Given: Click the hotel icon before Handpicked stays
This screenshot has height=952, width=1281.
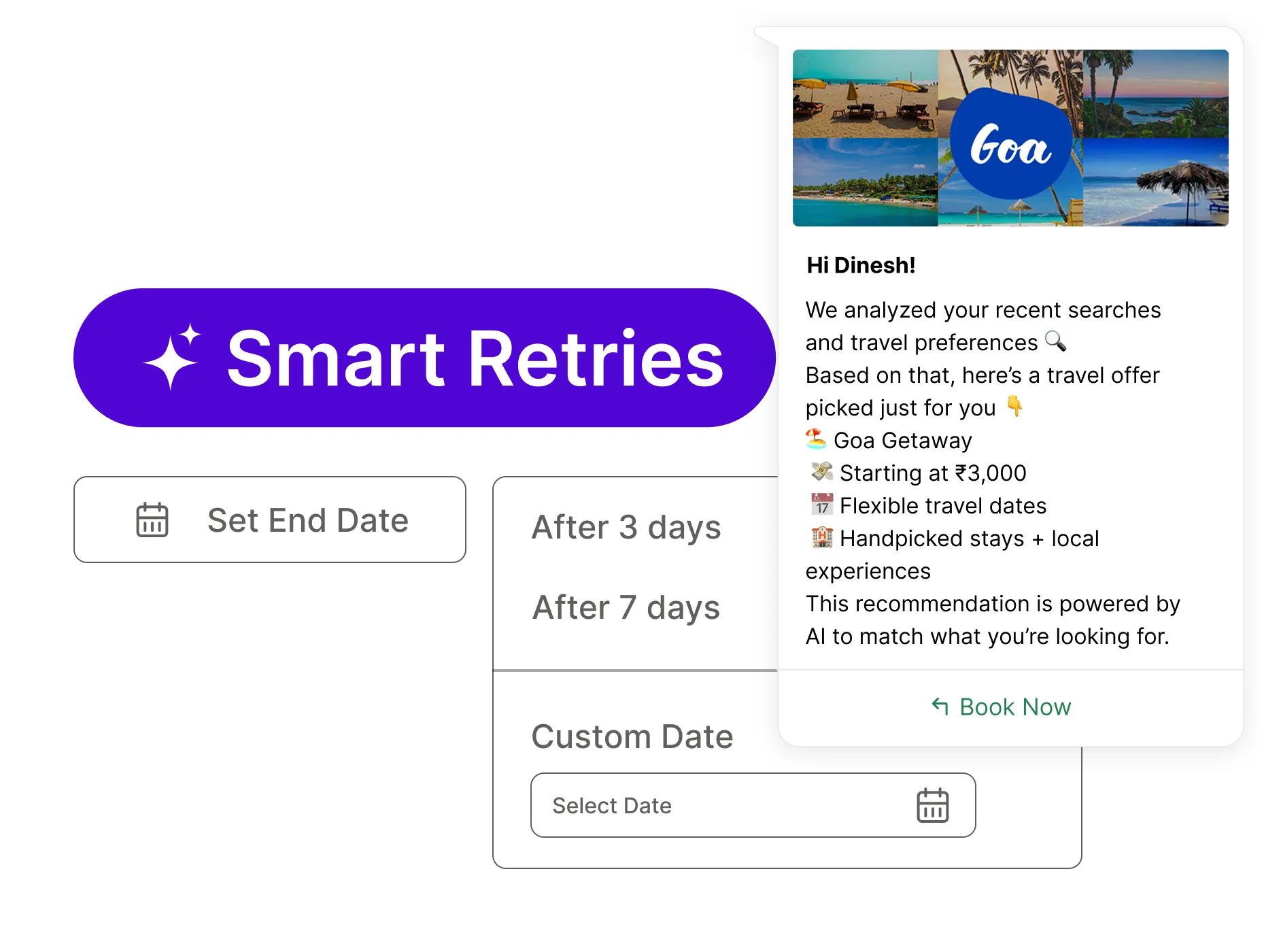Looking at the screenshot, I should click(820, 538).
